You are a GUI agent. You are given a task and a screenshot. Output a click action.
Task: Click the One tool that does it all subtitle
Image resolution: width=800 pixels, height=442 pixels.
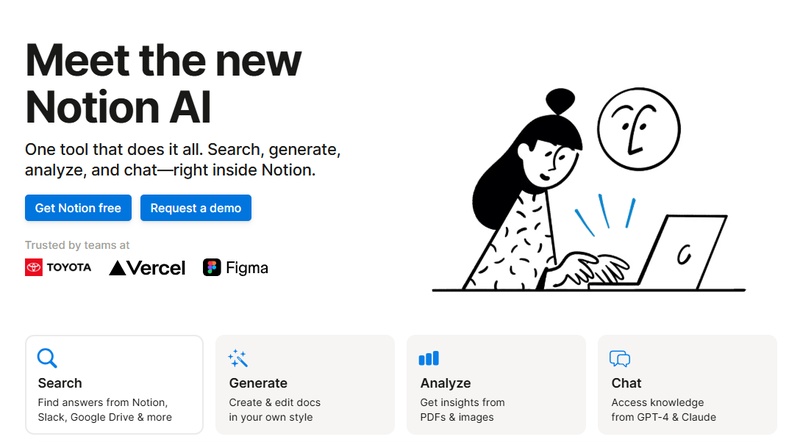[183, 160]
